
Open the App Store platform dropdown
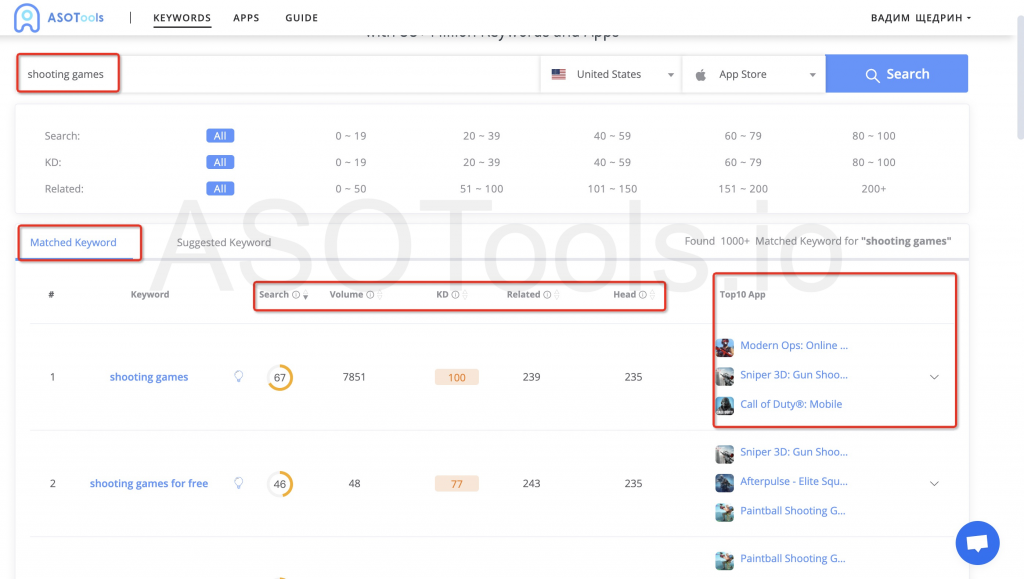[754, 74]
